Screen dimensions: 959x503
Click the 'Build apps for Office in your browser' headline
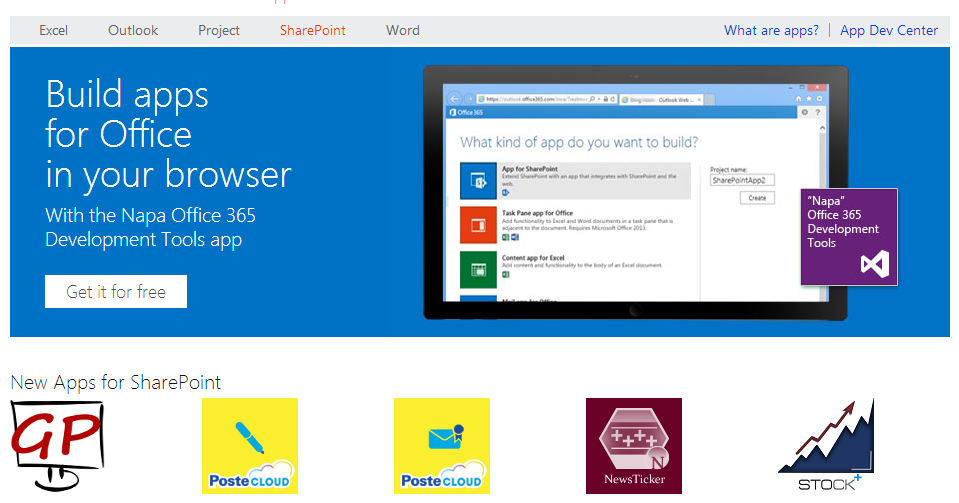pyautogui.click(x=168, y=135)
